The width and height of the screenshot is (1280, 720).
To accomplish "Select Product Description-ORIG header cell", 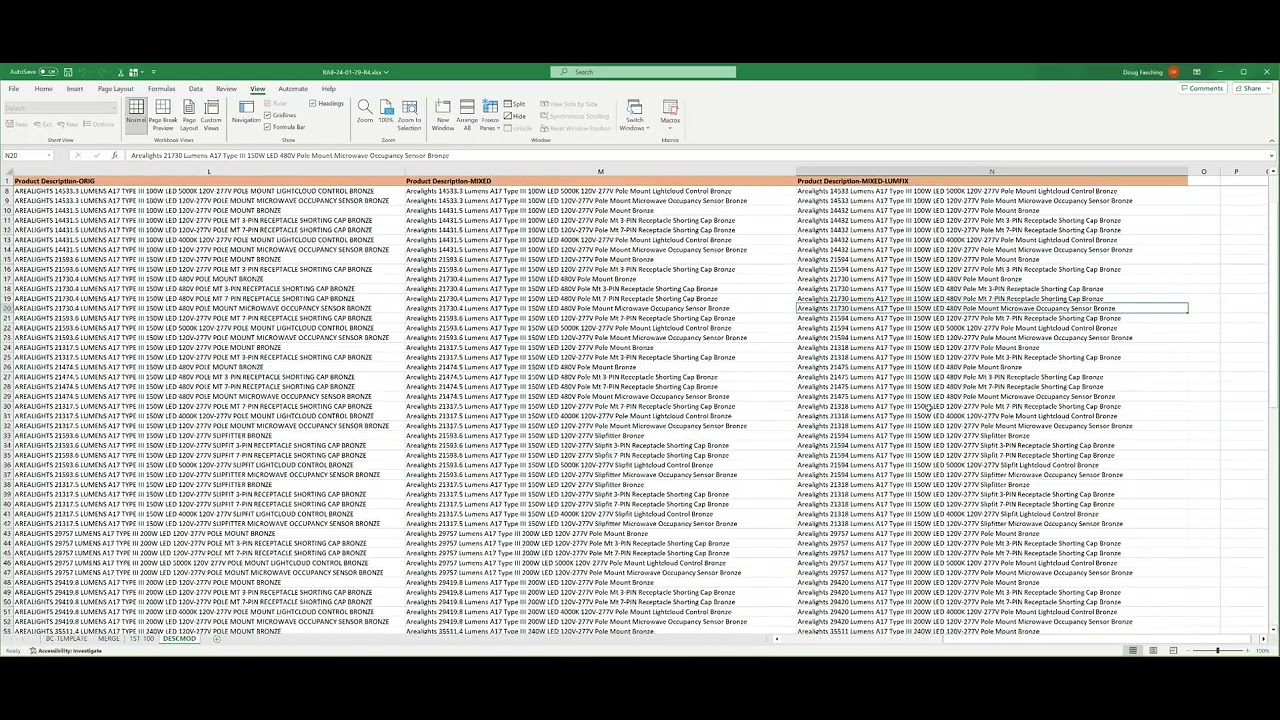I will coord(209,181).
